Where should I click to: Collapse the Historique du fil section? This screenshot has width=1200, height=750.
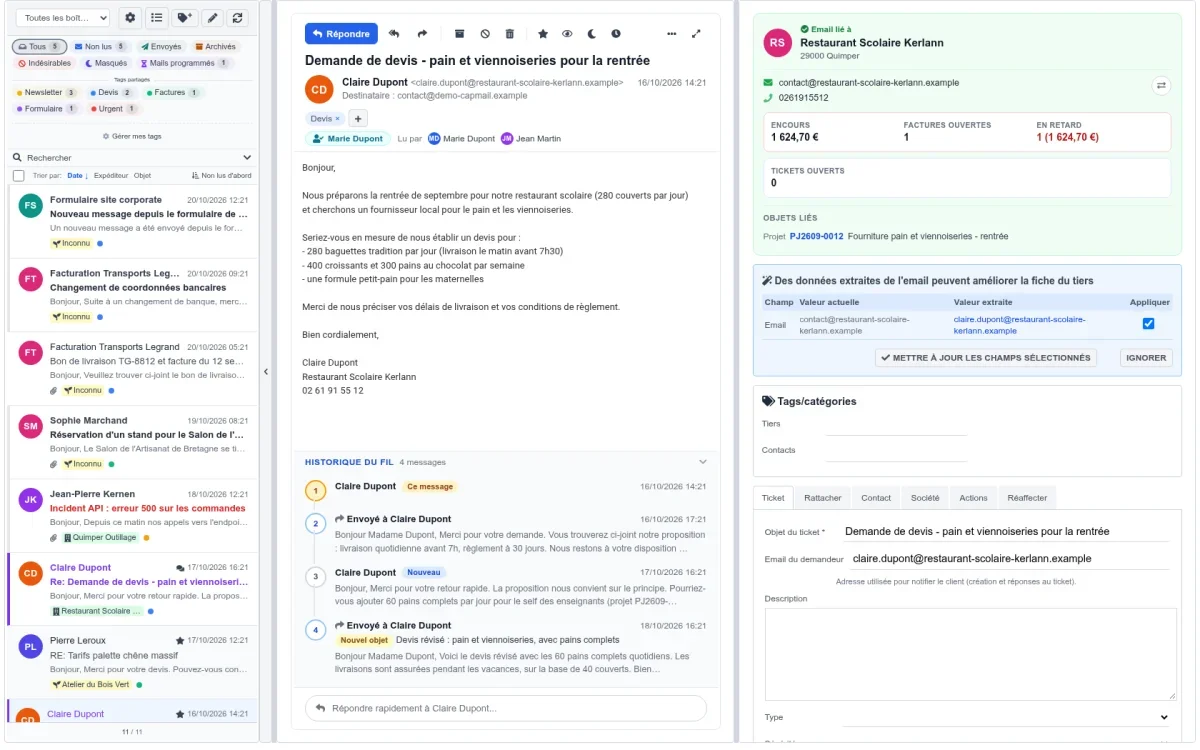703,462
